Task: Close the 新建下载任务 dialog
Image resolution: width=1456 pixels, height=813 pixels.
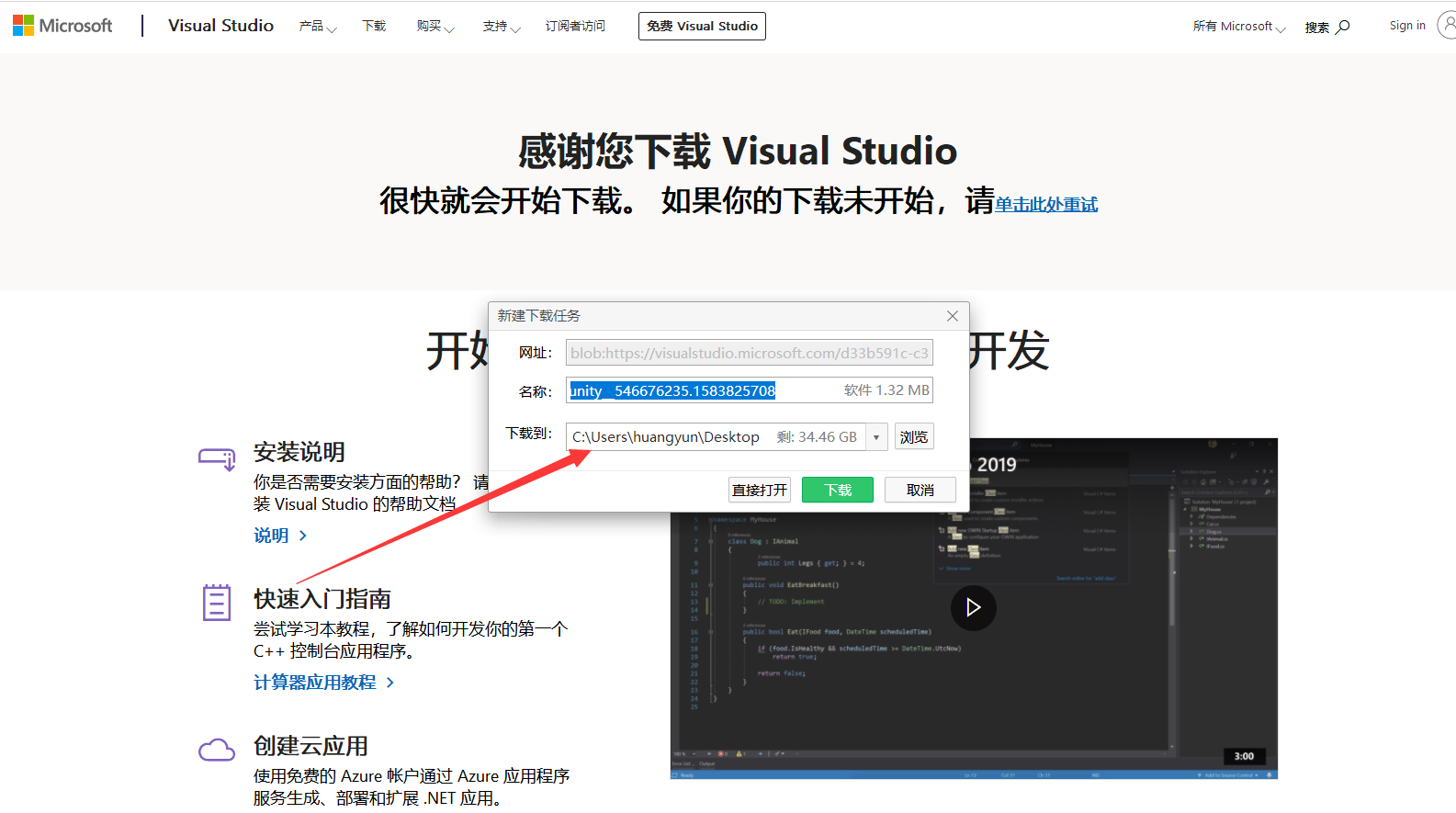Action: tap(953, 316)
